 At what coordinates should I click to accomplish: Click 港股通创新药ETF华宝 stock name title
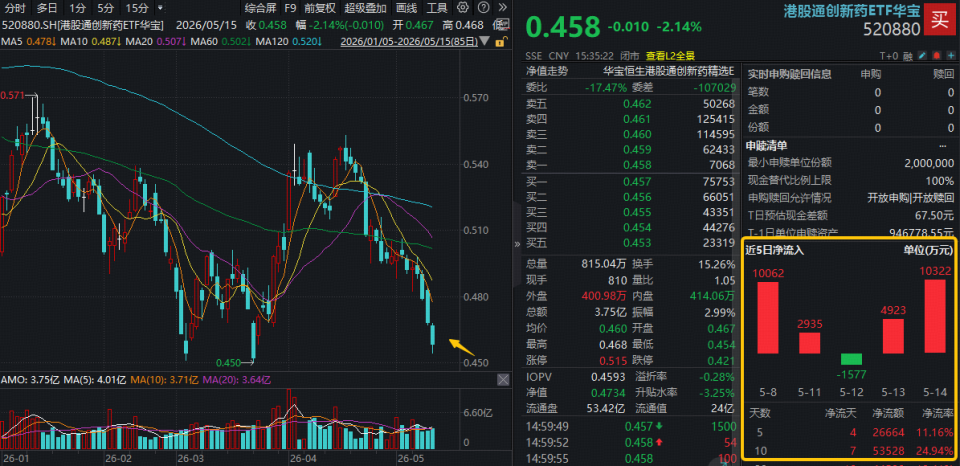pyautogui.click(x=852, y=10)
